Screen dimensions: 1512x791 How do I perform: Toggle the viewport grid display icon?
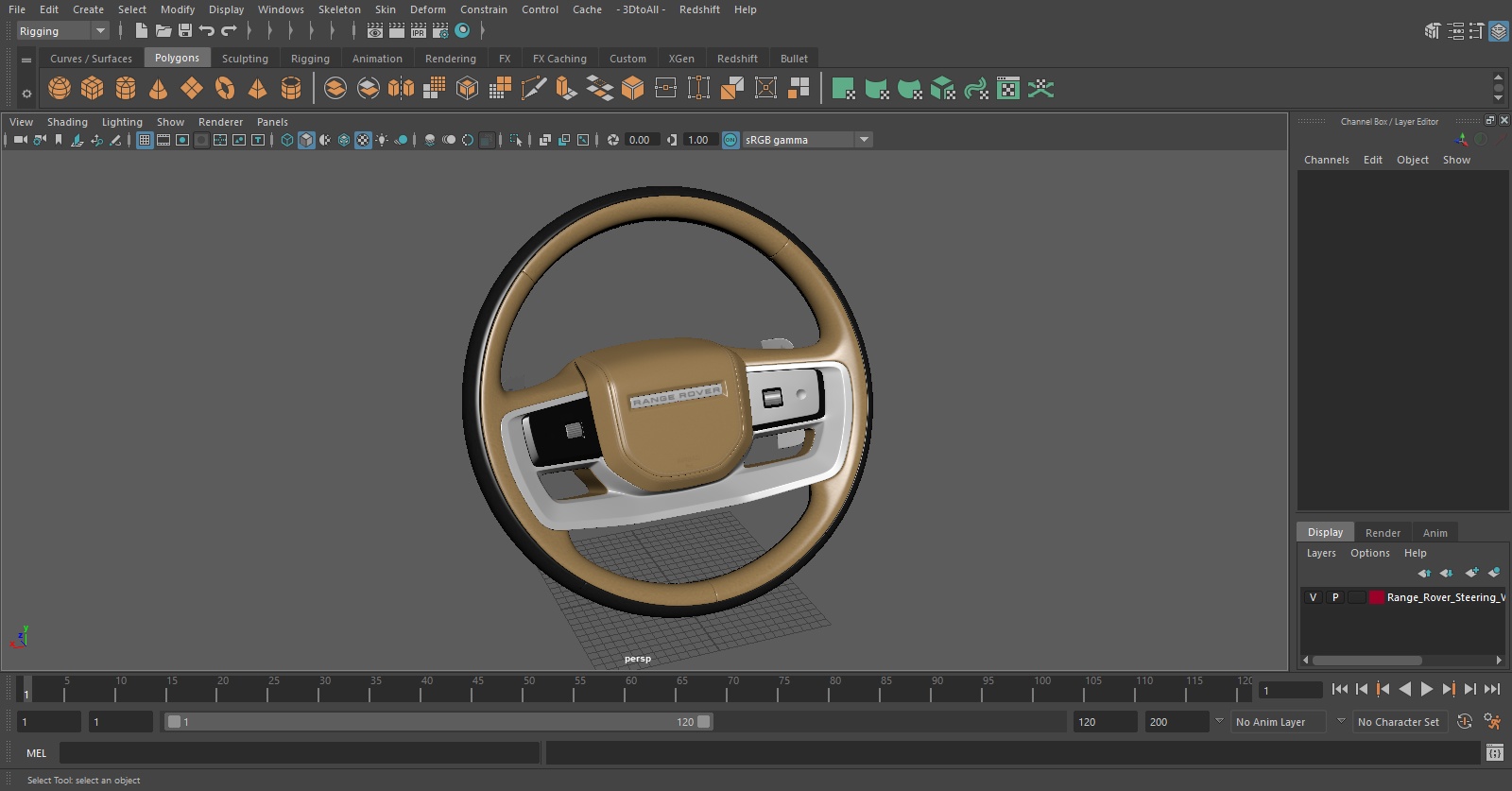point(145,140)
